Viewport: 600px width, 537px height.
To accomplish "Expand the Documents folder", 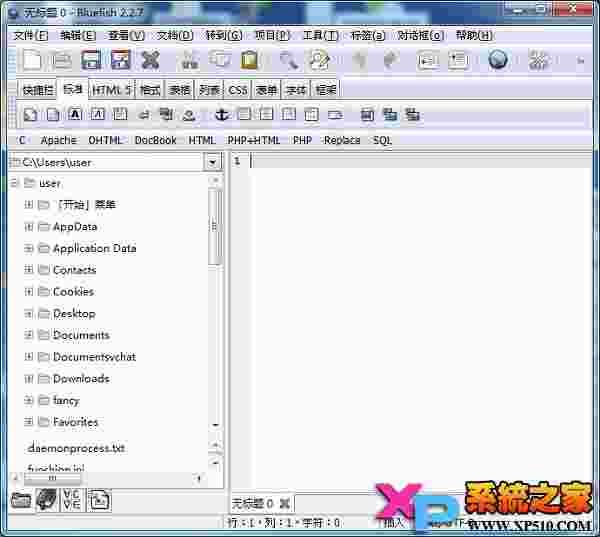I will click(28, 335).
